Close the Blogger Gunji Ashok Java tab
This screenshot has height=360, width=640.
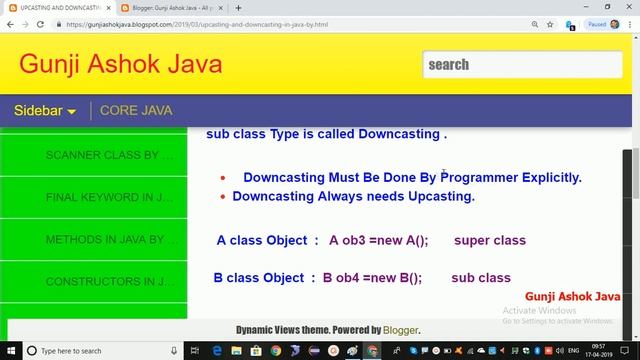pos(220,8)
